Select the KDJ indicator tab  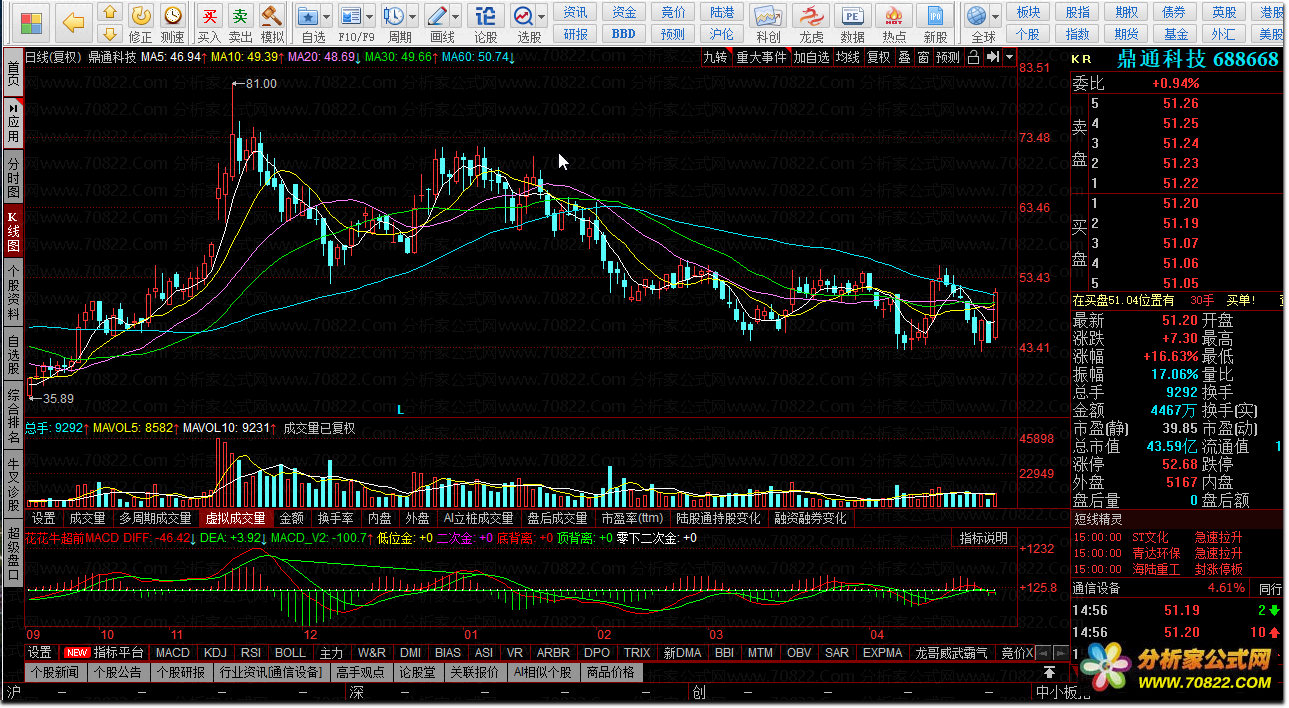coord(216,653)
